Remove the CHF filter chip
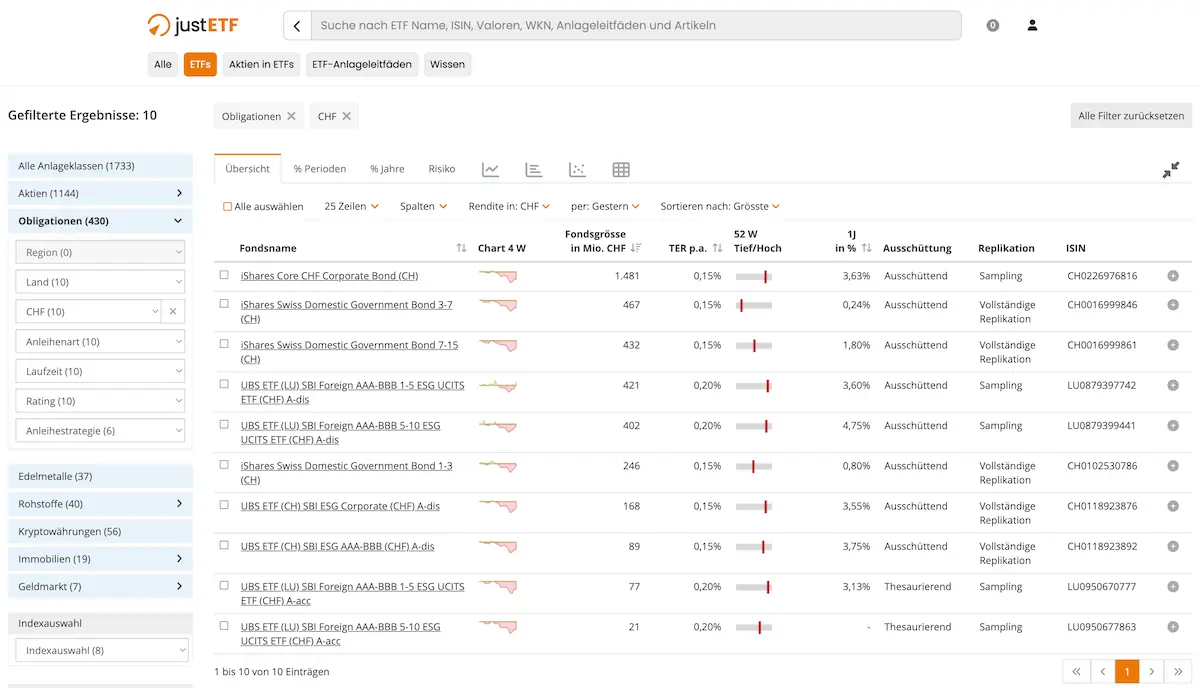This screenshot has width=1200, height=688. 347,116
